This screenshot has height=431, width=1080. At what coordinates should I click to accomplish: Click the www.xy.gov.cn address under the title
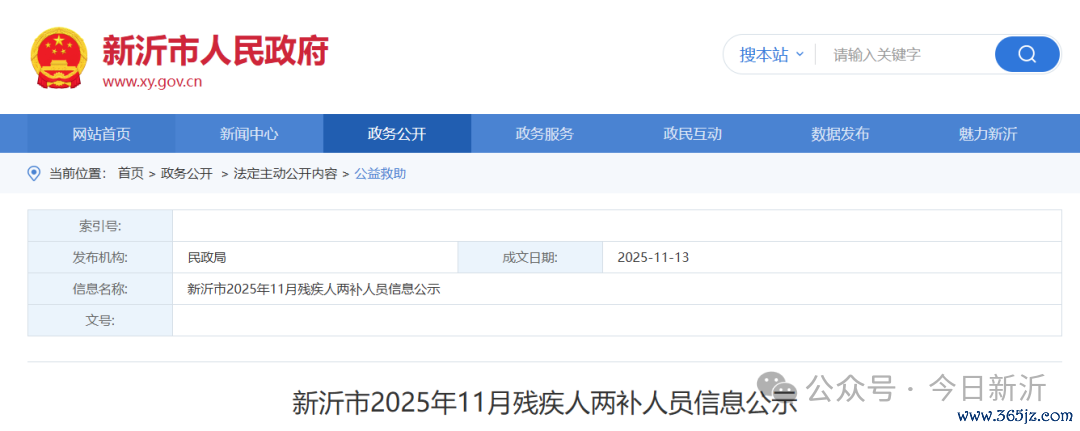(152, 82)
